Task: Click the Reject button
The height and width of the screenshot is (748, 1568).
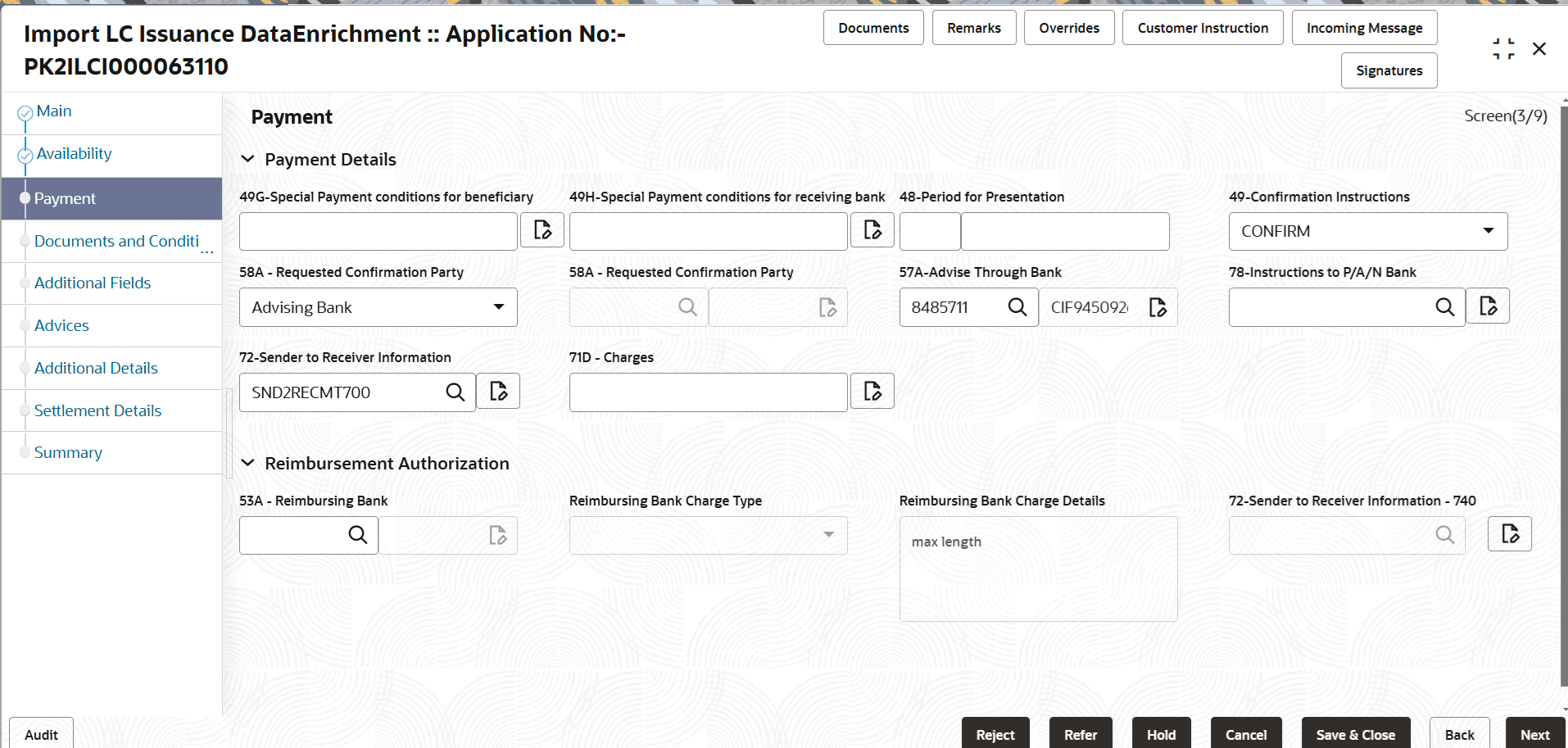Action: tap(995, 734)
